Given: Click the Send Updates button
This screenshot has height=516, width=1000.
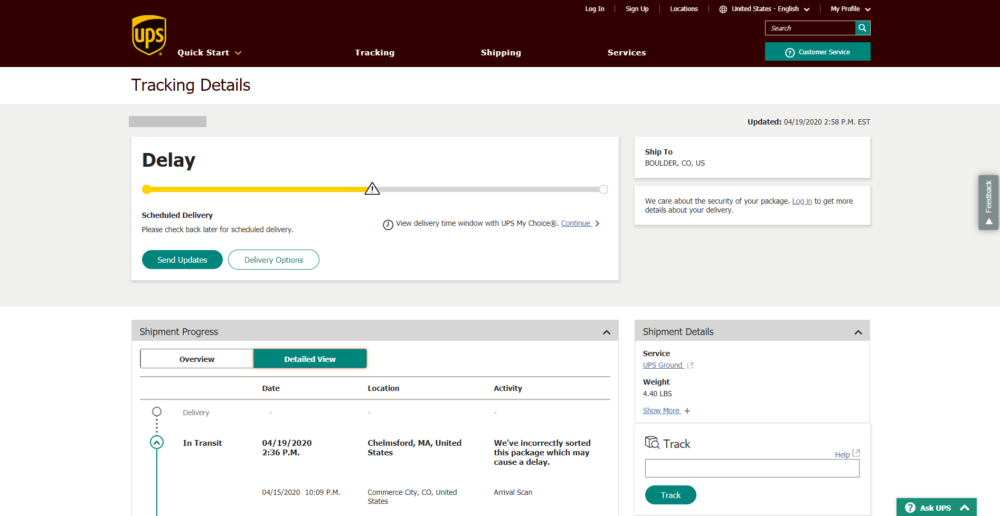Looking at the screenshot, I should (182, 260).
